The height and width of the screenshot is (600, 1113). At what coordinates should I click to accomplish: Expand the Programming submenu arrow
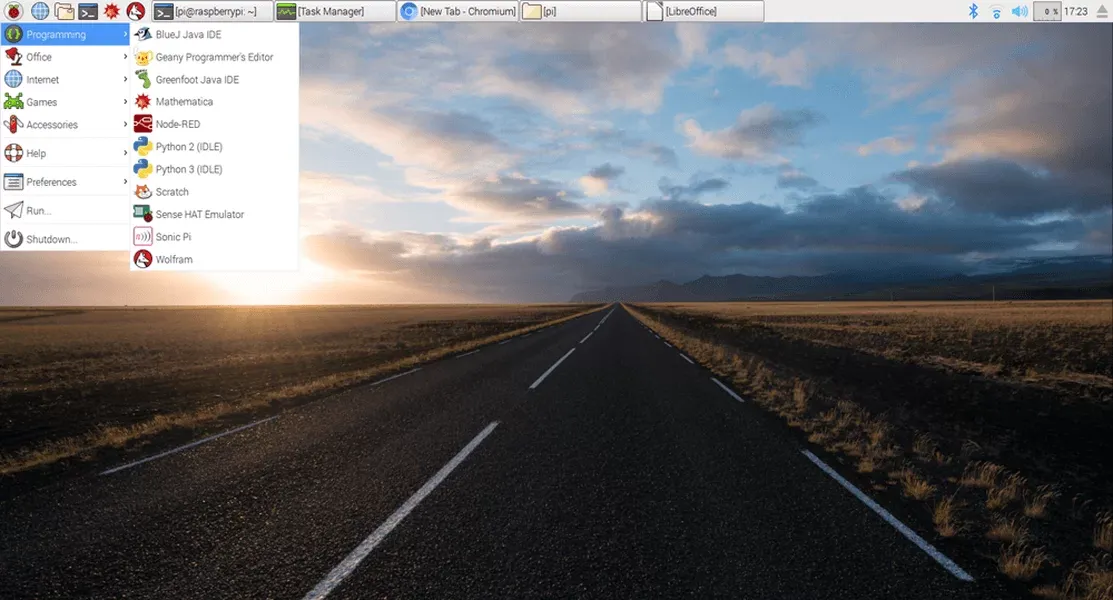coord(125,34)
